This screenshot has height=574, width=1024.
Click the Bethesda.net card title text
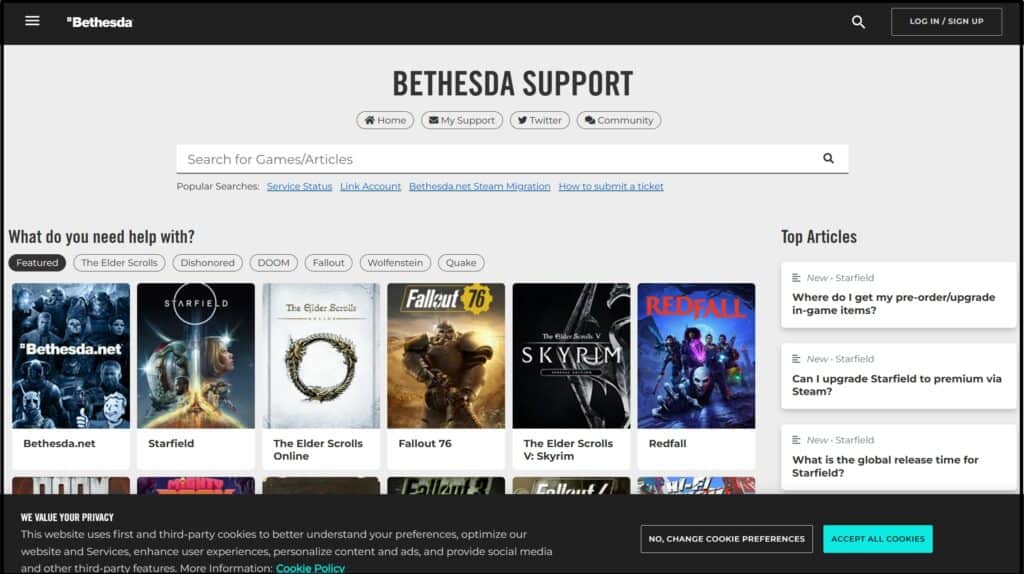click(59, 443)
